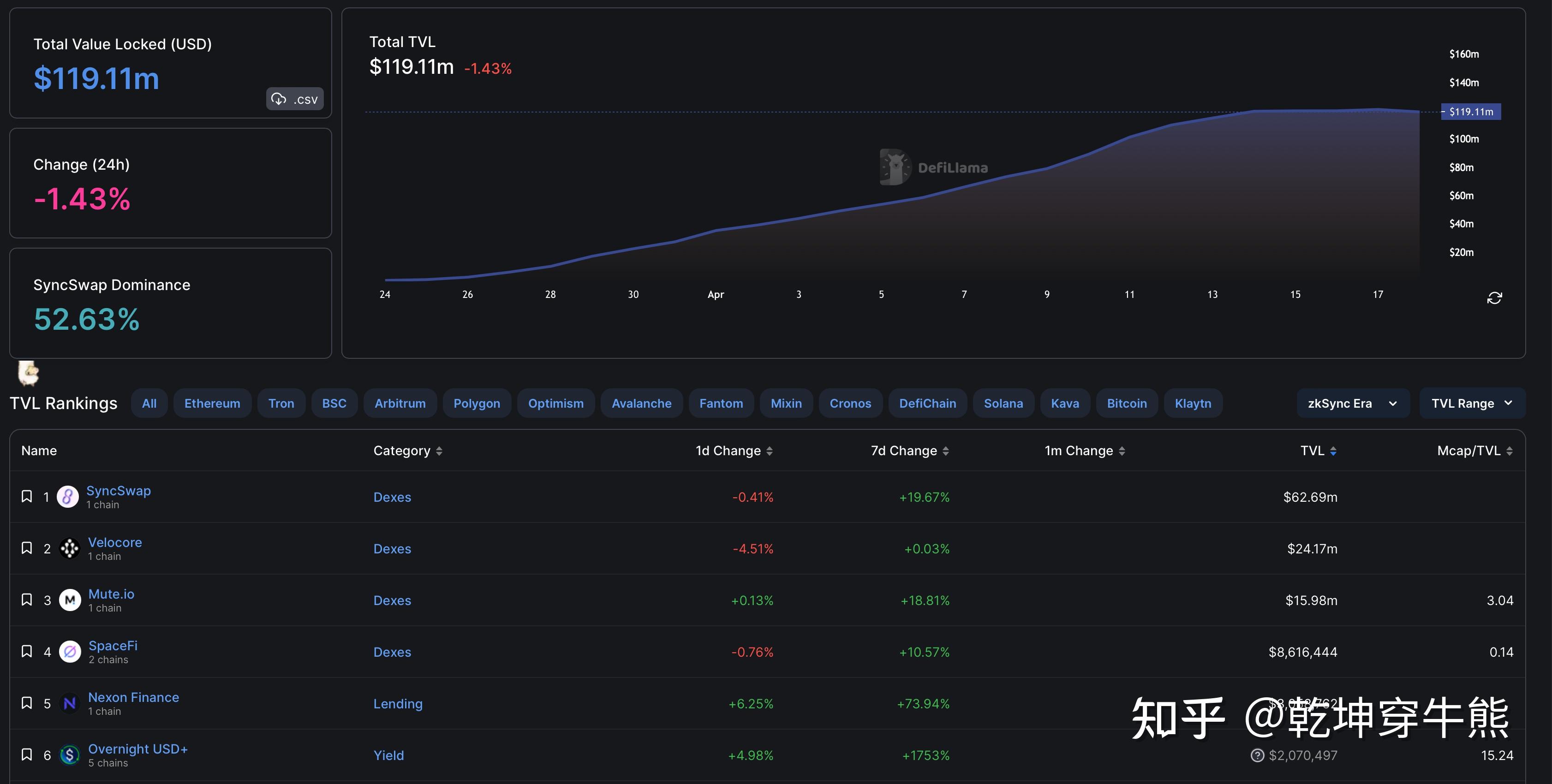
Task: Click the -4.51% 1d change value
Action: 753,549
